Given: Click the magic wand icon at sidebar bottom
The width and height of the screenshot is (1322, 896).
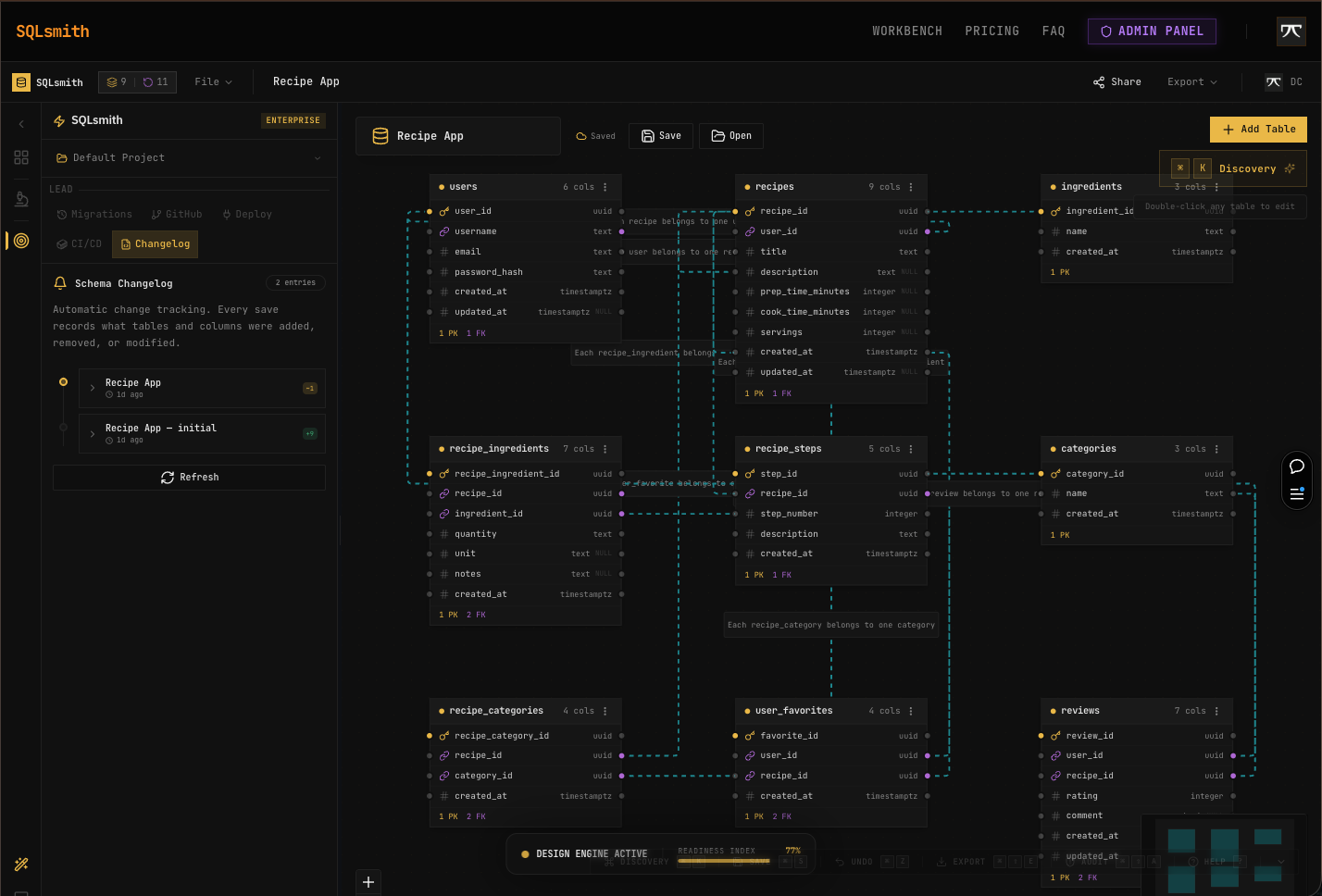Looking at the screenshot, I should (x=20, y=864).
